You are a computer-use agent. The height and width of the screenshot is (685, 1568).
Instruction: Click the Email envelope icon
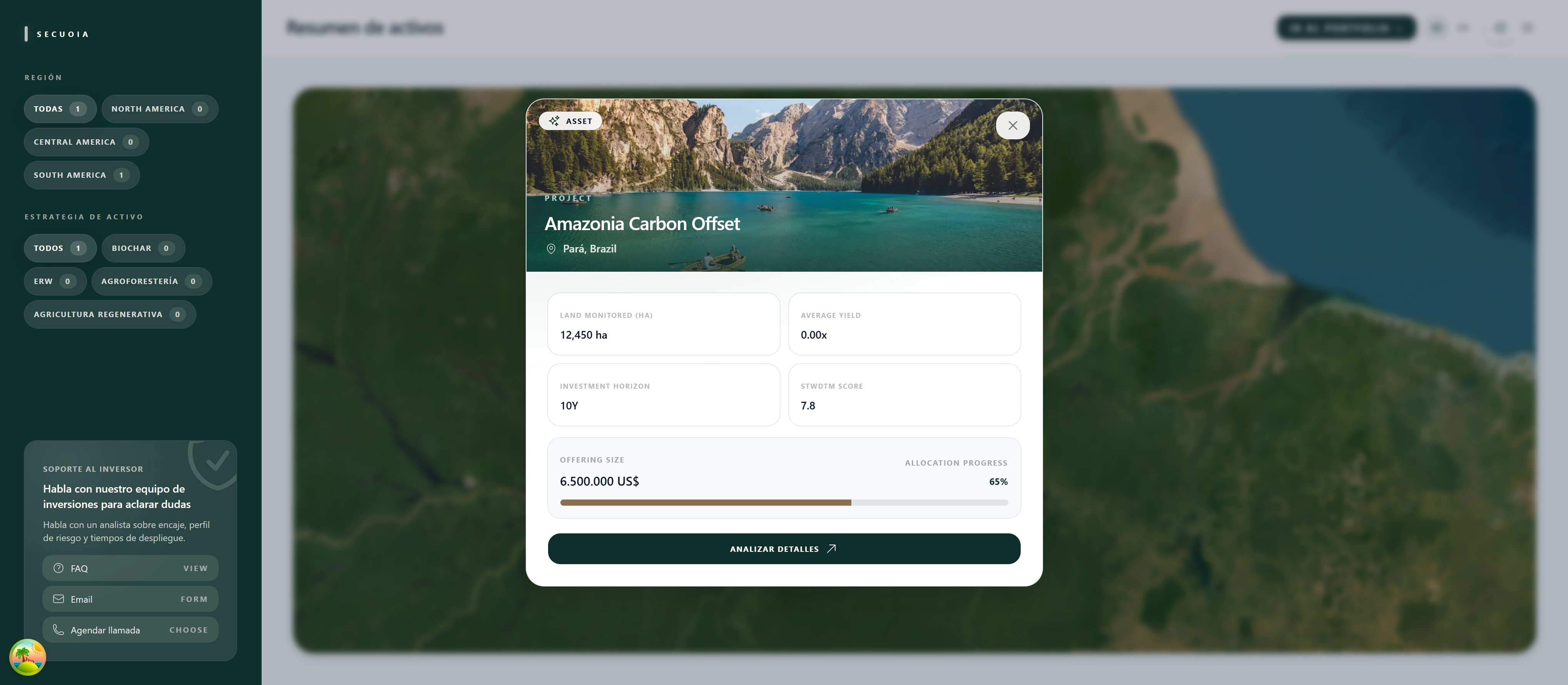pos(59,599)
